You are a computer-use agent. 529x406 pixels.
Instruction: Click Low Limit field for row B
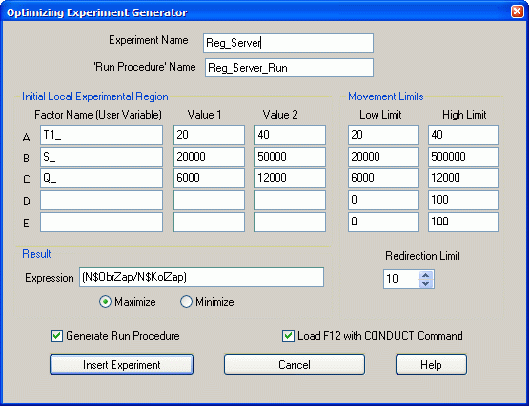pos(384,157)
